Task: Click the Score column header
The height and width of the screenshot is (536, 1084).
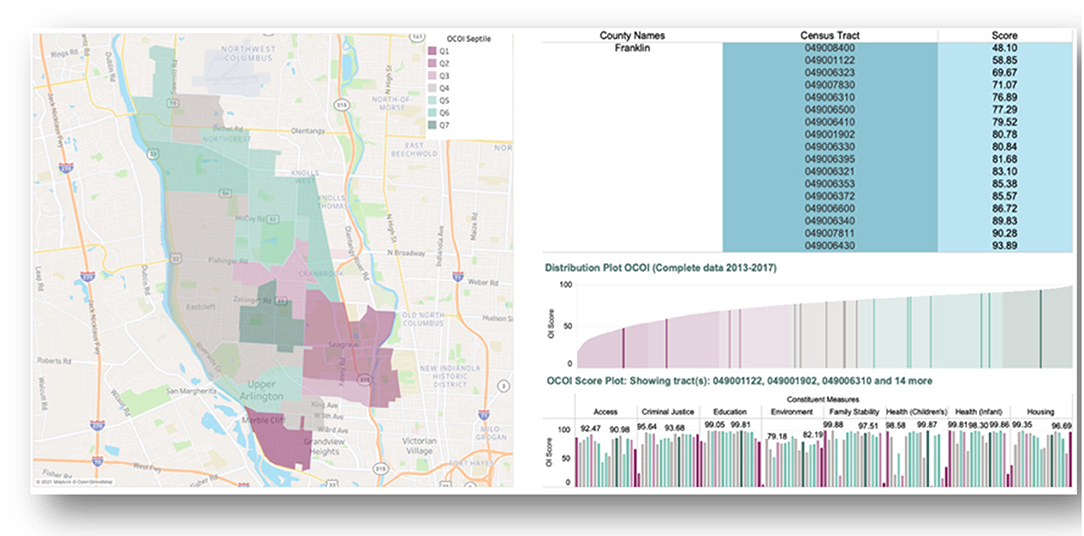Action: [x=1004, y=35]
